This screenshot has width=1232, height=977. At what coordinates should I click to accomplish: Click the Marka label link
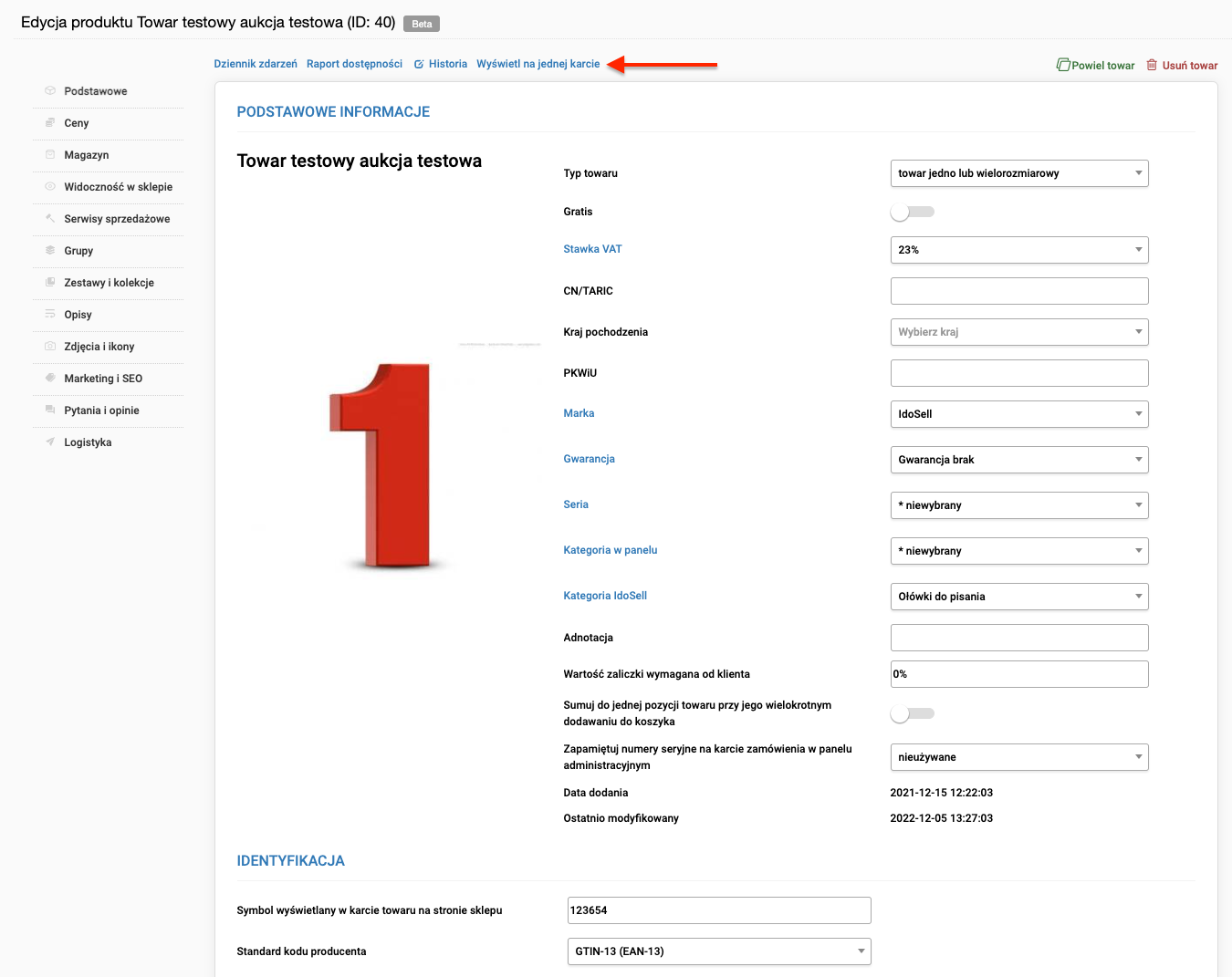pyautogui.click(x=579, y=413)
